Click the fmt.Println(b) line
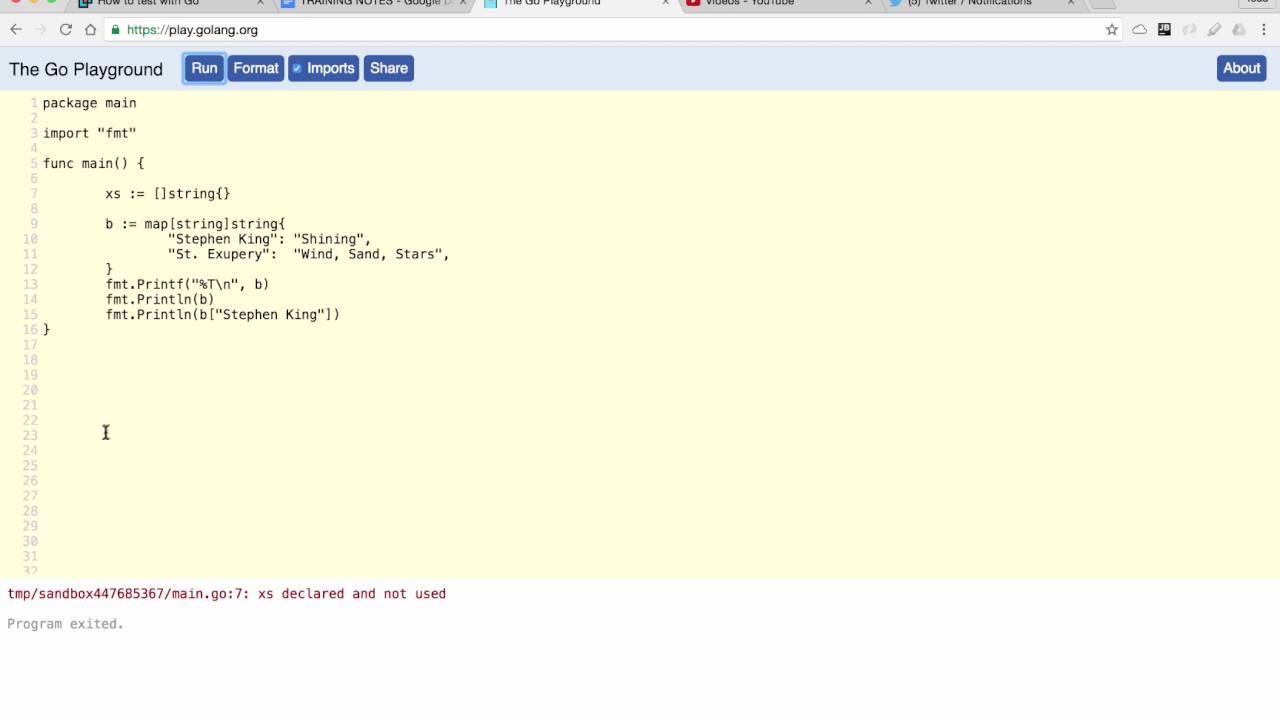Screen dimensions: 1280x720 click(x=160, y=299)
